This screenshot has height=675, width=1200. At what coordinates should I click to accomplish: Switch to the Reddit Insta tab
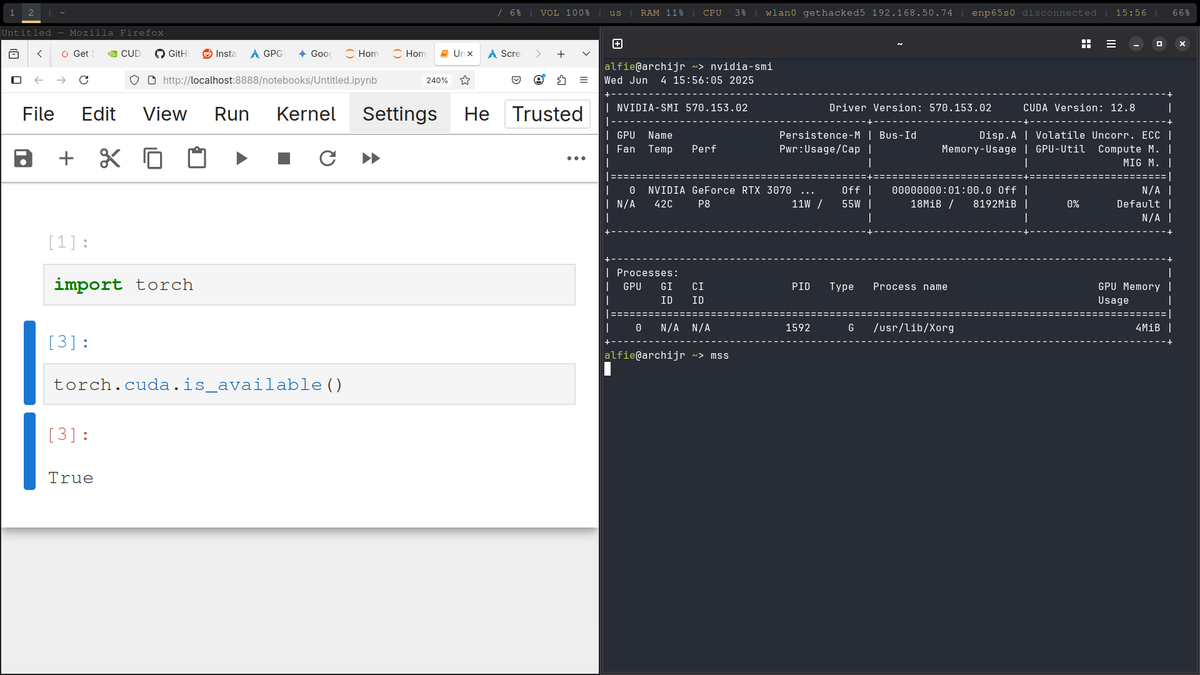tap(220, 53)
